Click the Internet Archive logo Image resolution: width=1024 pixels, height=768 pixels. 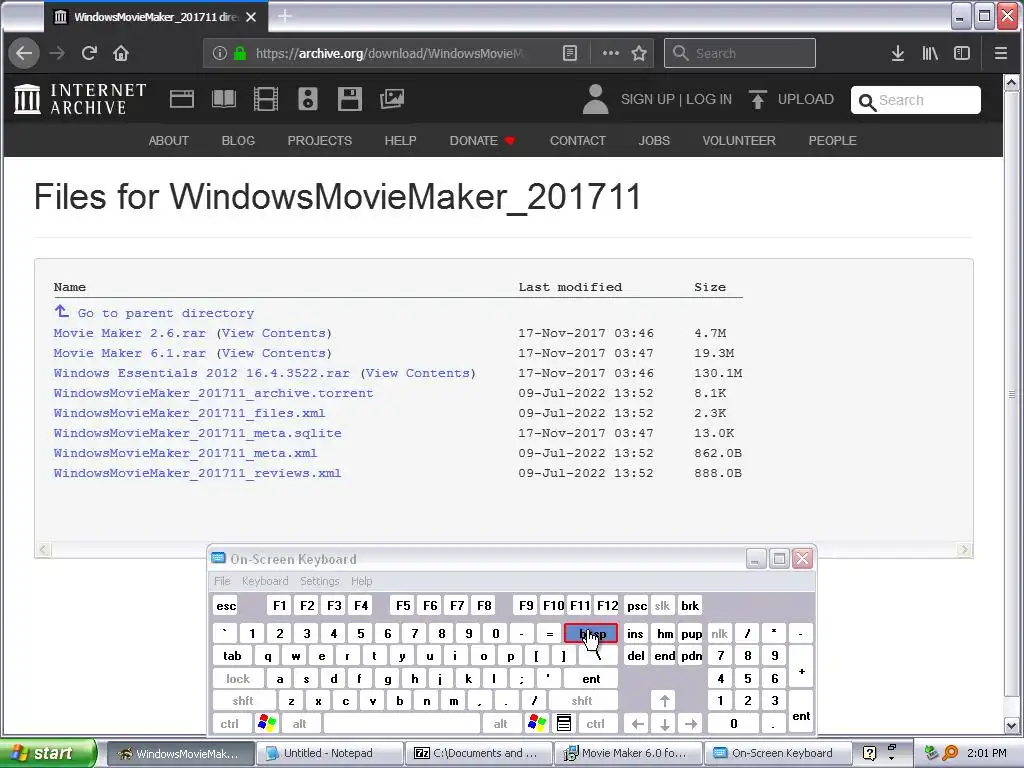pyautogui.click(x=80, y=99)
